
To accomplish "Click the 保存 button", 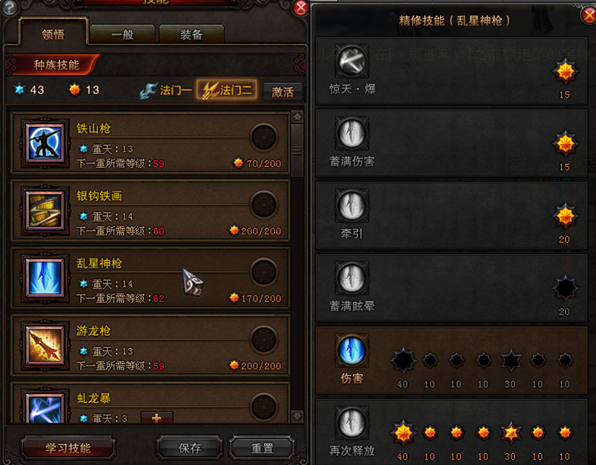I will 190,448.
